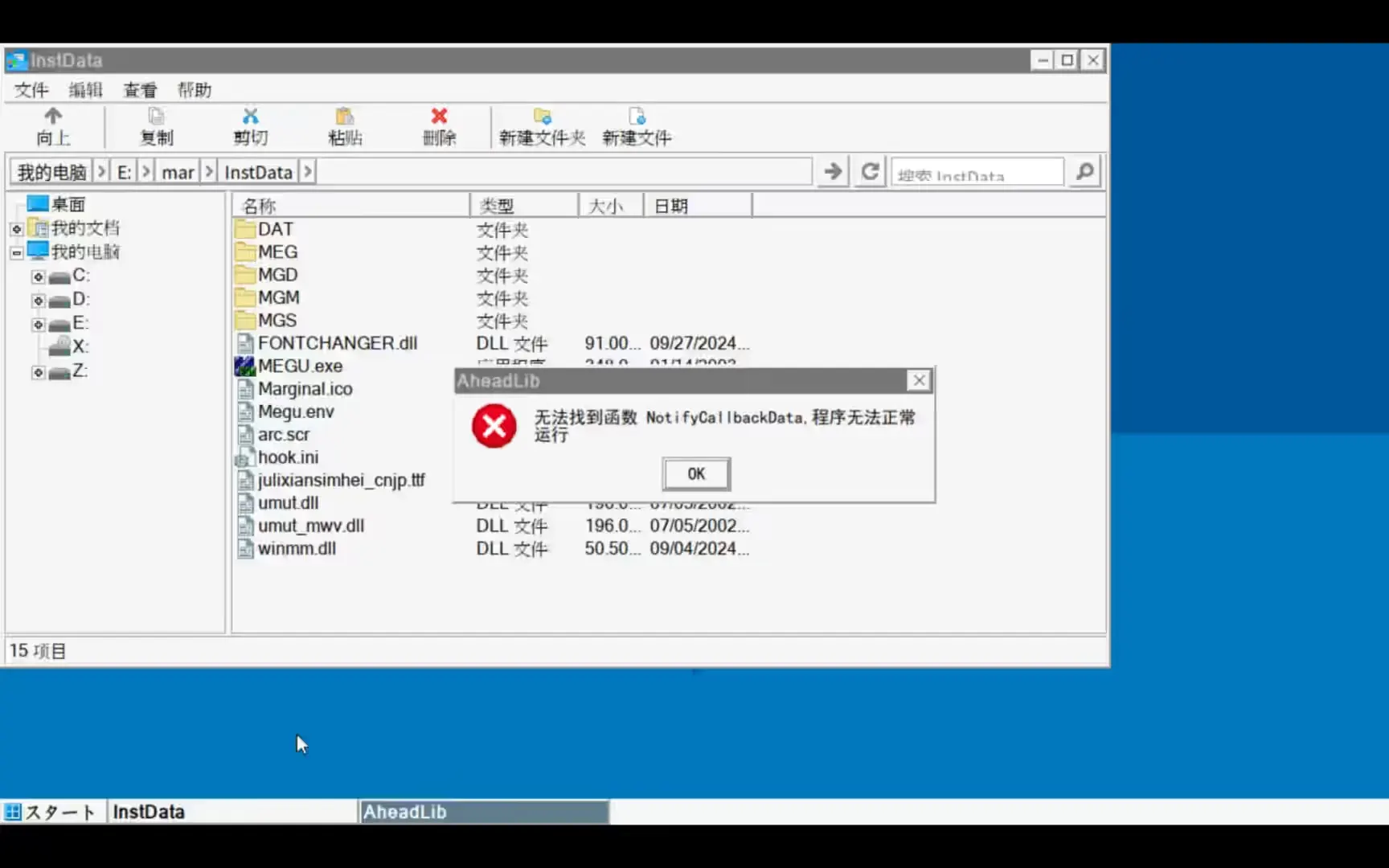Collapse the My Computer (我的电脑) tree node
This screenshot has width=1389, height=868.
point(17,252)
